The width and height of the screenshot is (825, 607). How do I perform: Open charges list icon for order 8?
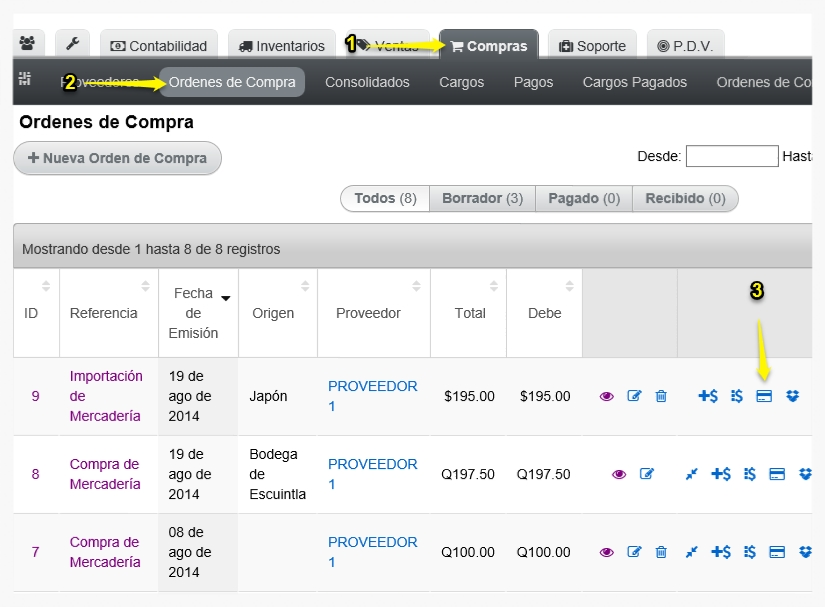[x=750, y=474]
